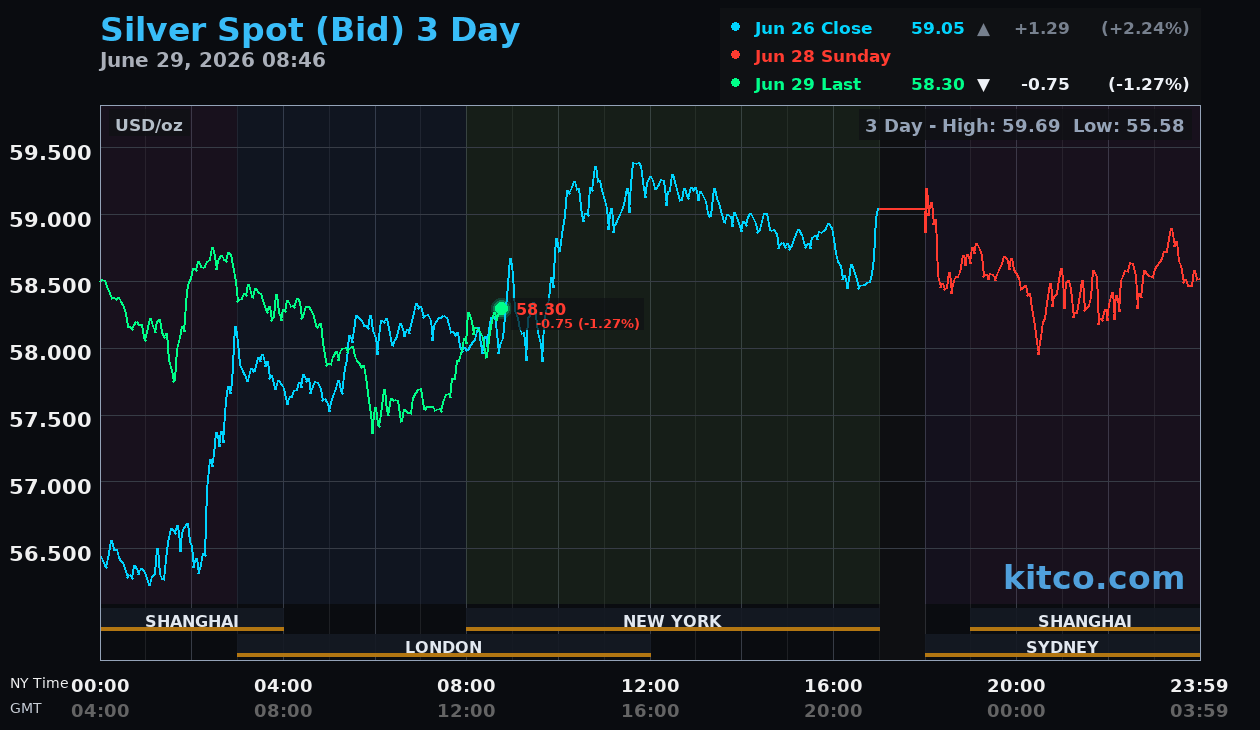Click the Silver Spot (Bid) 3 Day title
Viewport: 1260px width, 730px height.
[x=310, y=30]
